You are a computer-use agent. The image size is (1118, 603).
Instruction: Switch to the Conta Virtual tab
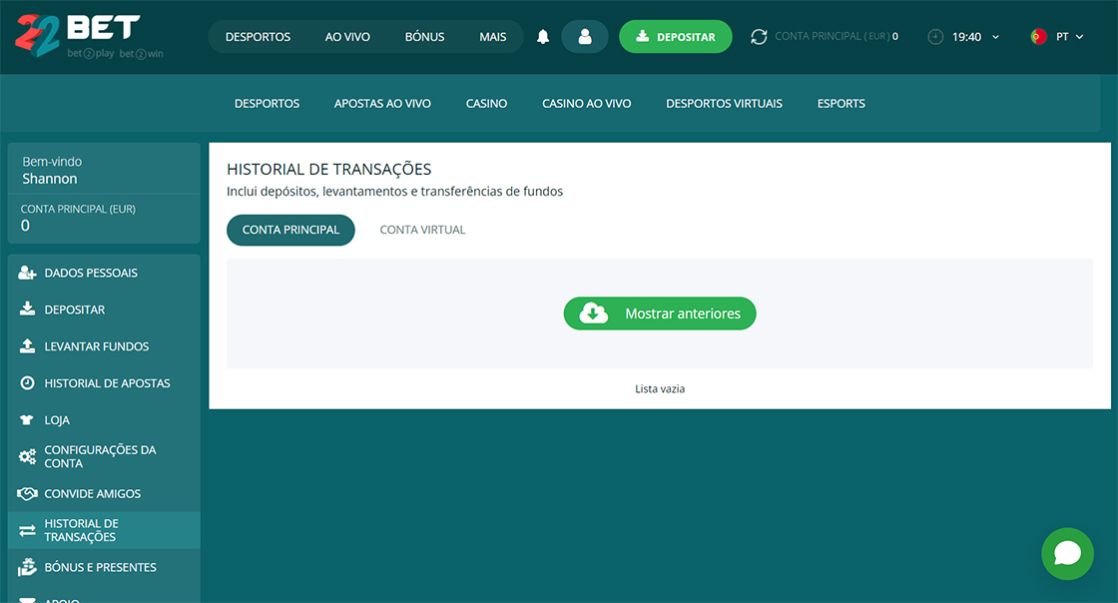pyautogui.click(x=421, y=229)
